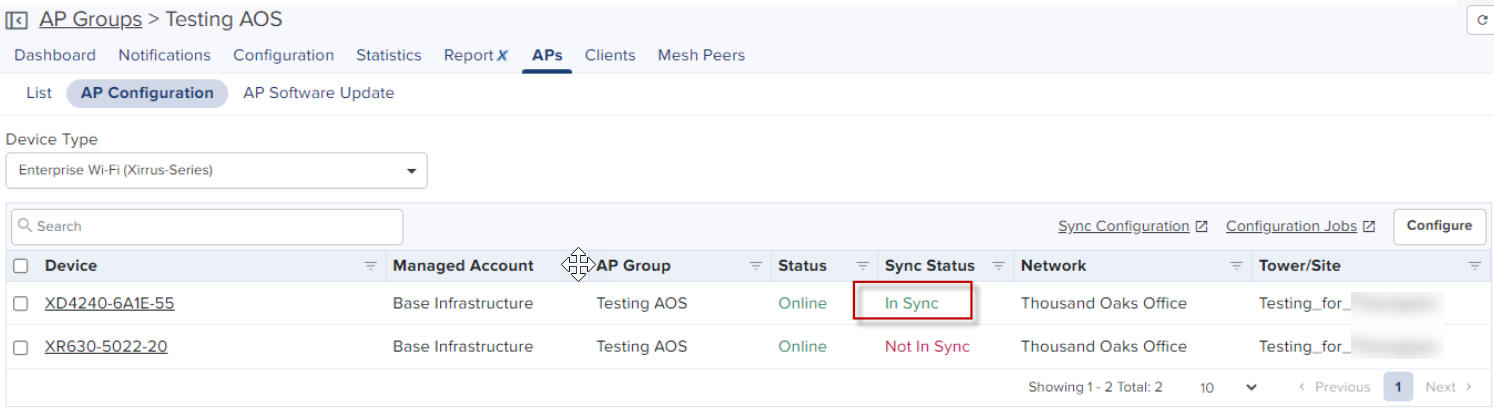The height and width of the screenshot is (409, 1494).
Task: Switch to the Clients tab
Action: 610,55
